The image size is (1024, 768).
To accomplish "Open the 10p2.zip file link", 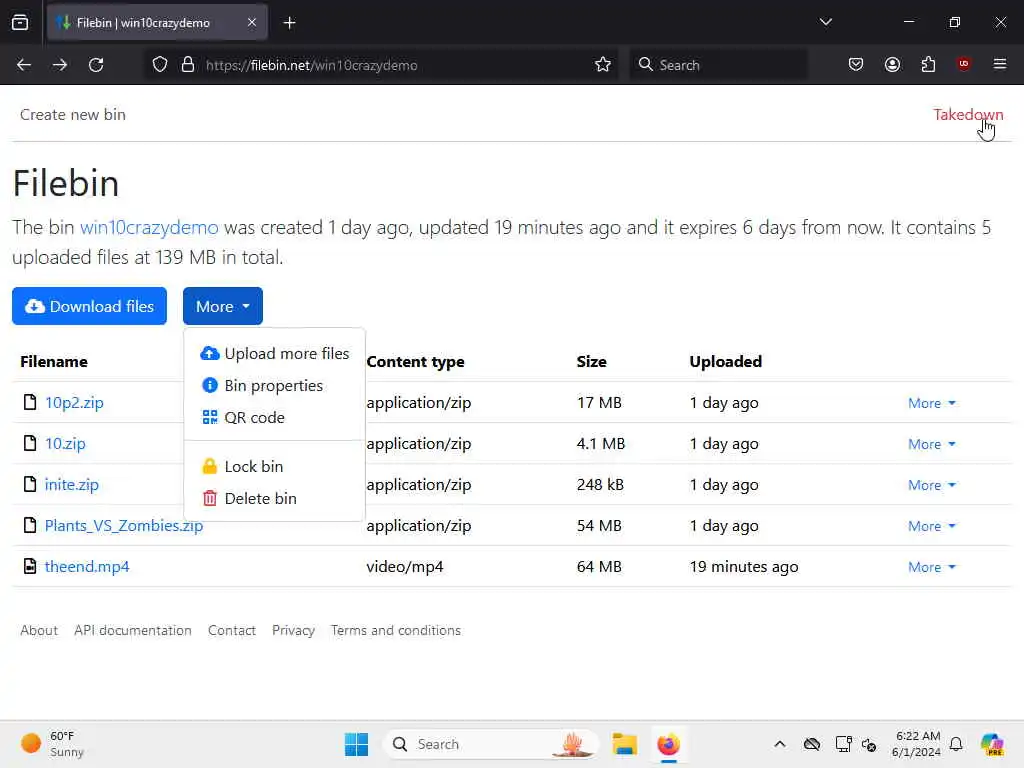I will click(74, 403).
